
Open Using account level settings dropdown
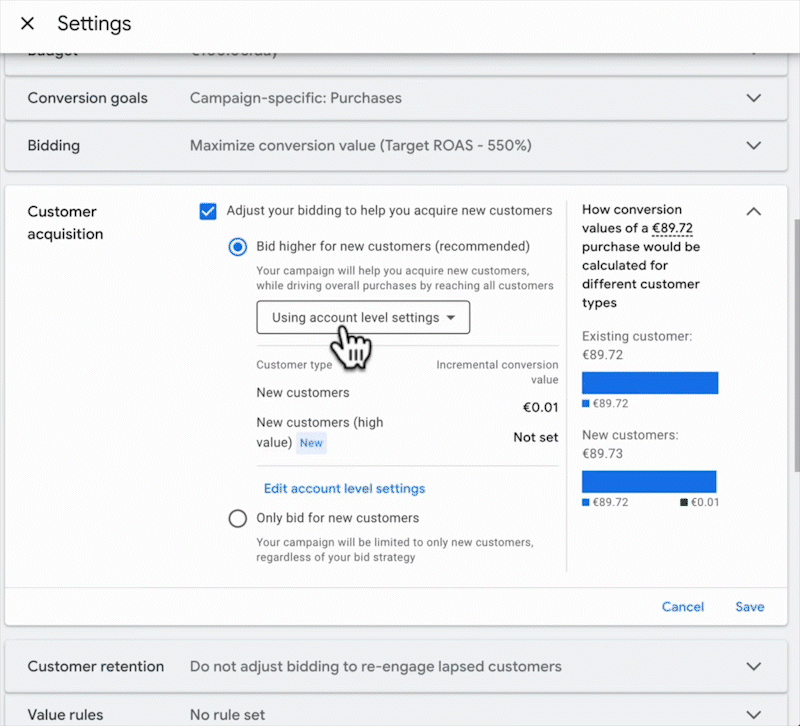tap(363, 318)
